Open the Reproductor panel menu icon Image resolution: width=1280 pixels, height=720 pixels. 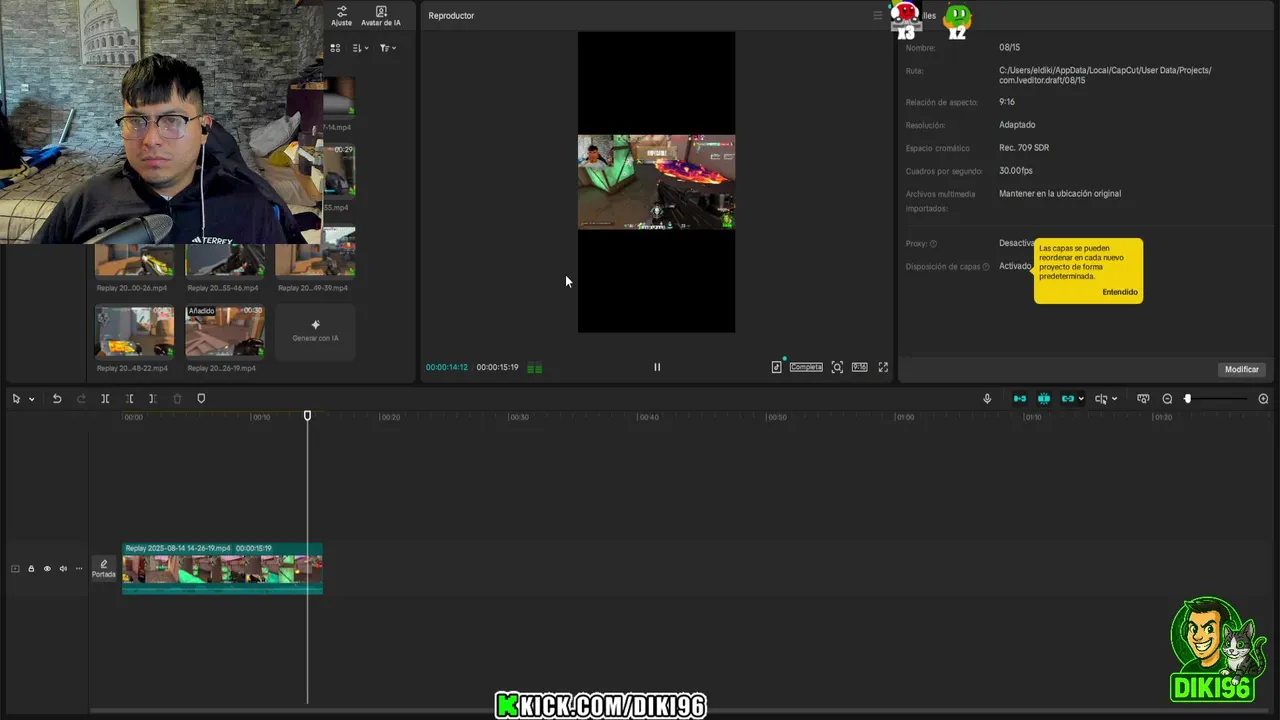[878, 15]
